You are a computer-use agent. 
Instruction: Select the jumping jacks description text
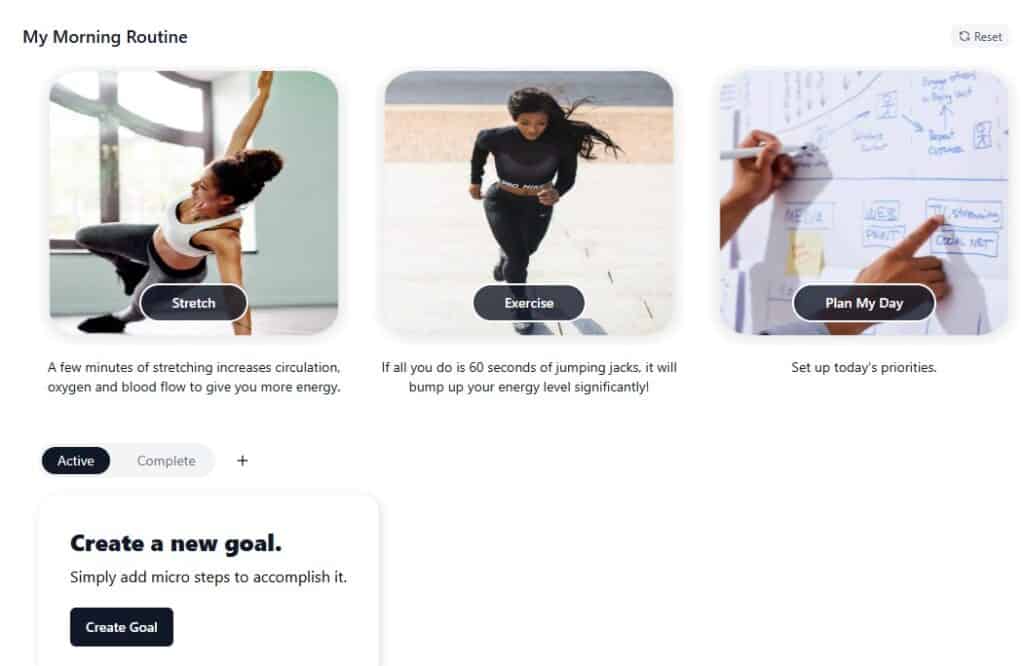click(x=529, y=377)
